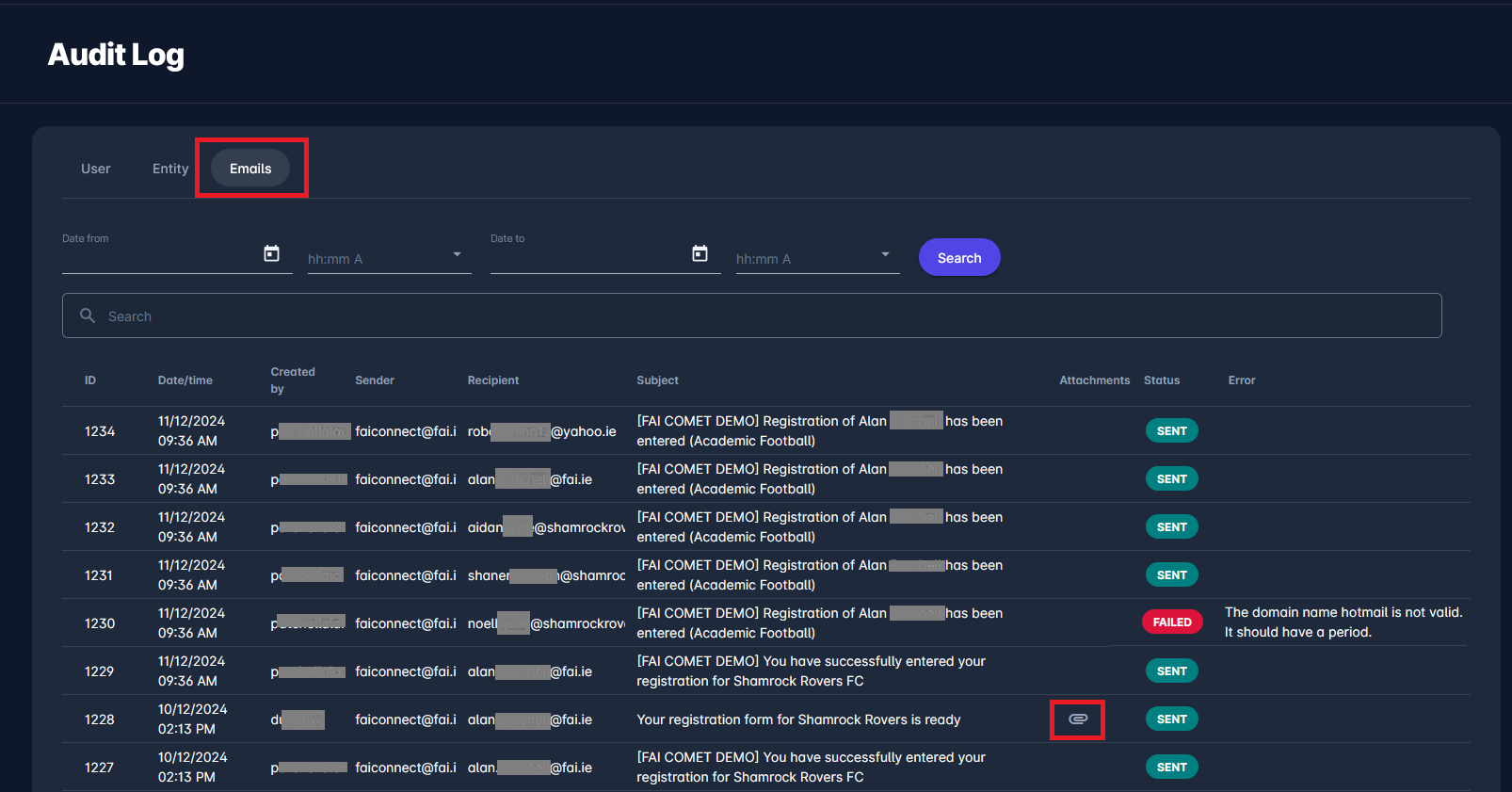1512x792 pixels.
Task: Sort by the Date/time column header
Action: (185, 380)
